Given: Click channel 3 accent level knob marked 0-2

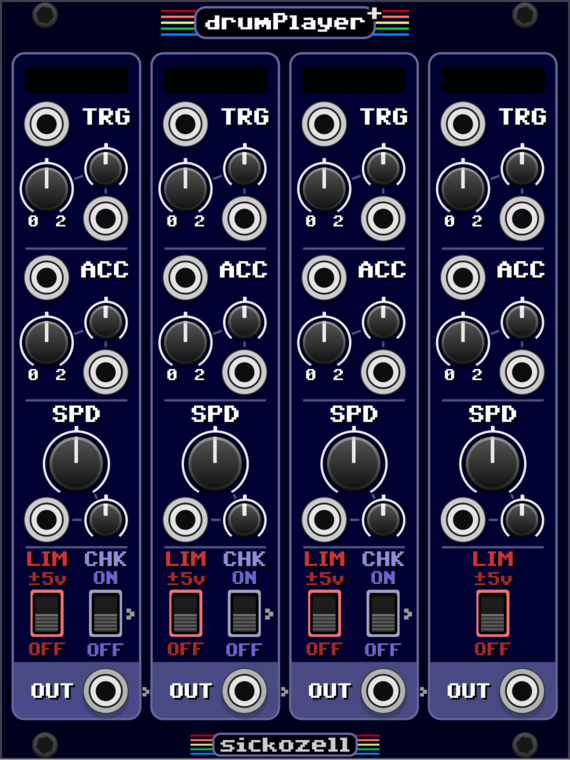Looking at the screenshot, I should [324, 342].
